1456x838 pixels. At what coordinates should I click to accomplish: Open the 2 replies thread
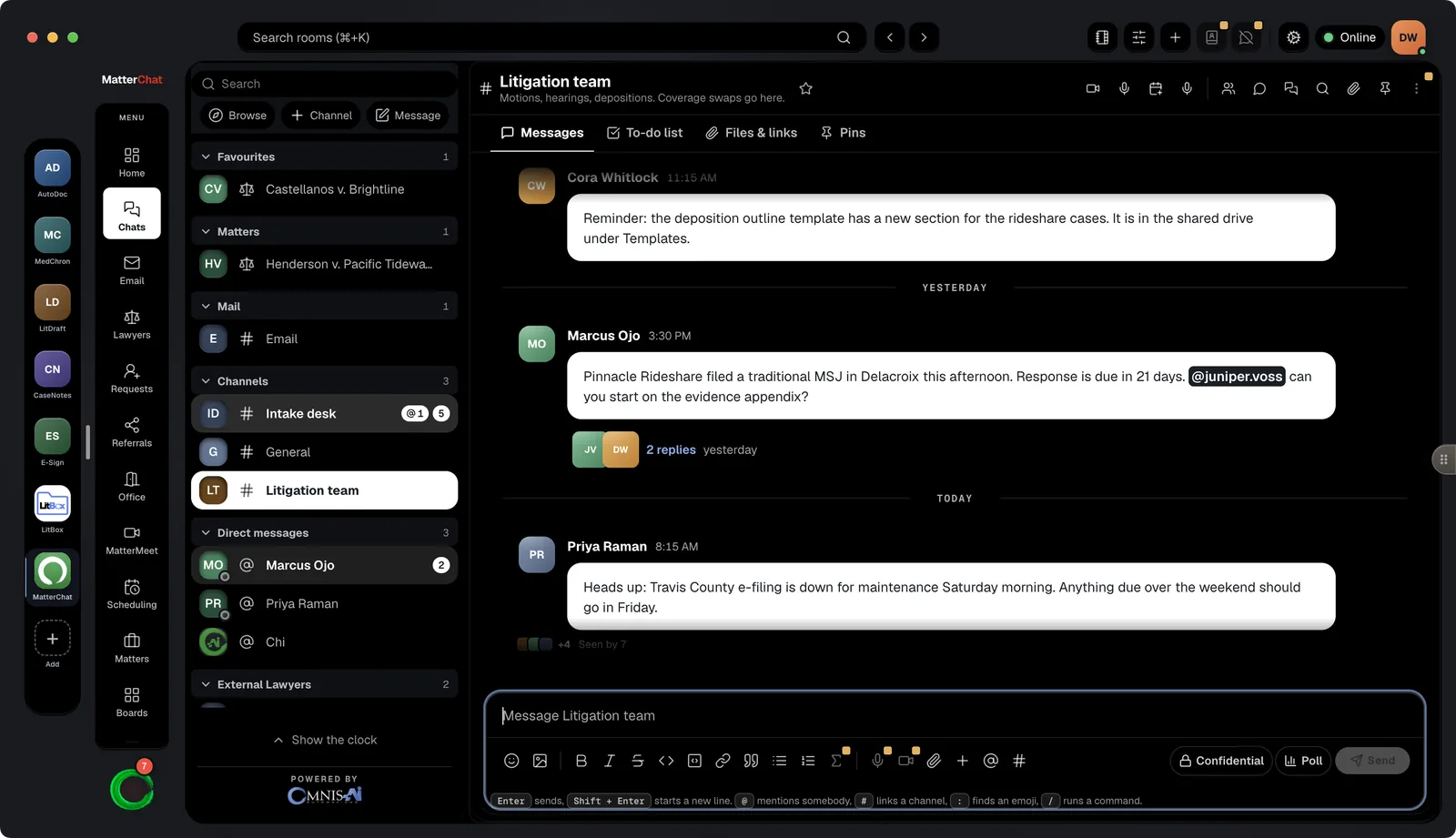(x=671, y=449)
